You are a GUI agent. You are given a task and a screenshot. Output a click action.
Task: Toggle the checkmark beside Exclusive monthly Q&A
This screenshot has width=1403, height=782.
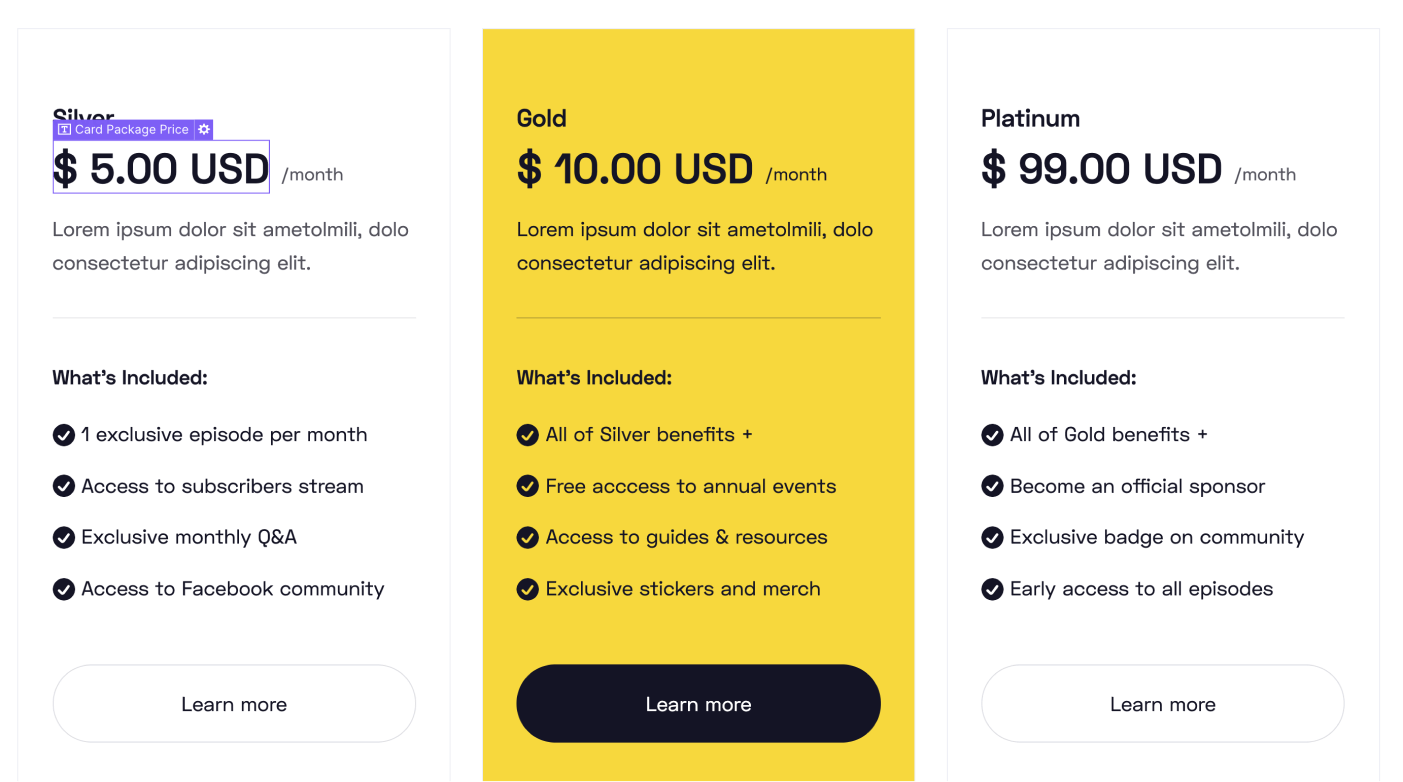pos(64,537)
